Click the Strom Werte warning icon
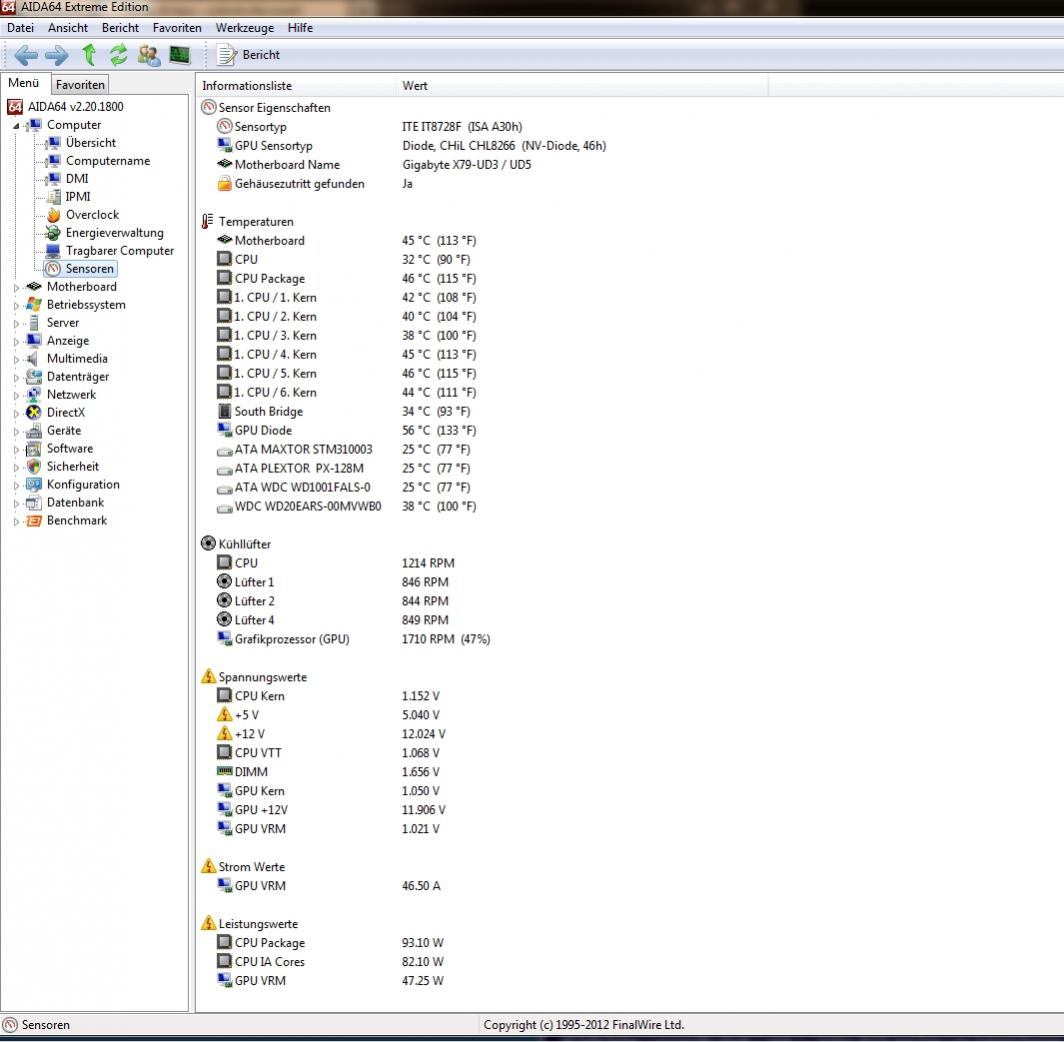This screenshot has height=1042, width=1064. pos(208,866)
